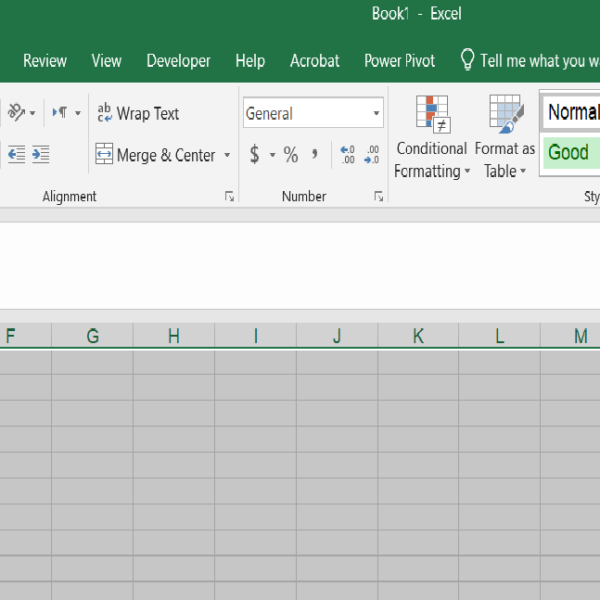The width and height of the screenshot is (600, 600).
Task: Click the text direction paragraph icon
Action: [60, 112]
